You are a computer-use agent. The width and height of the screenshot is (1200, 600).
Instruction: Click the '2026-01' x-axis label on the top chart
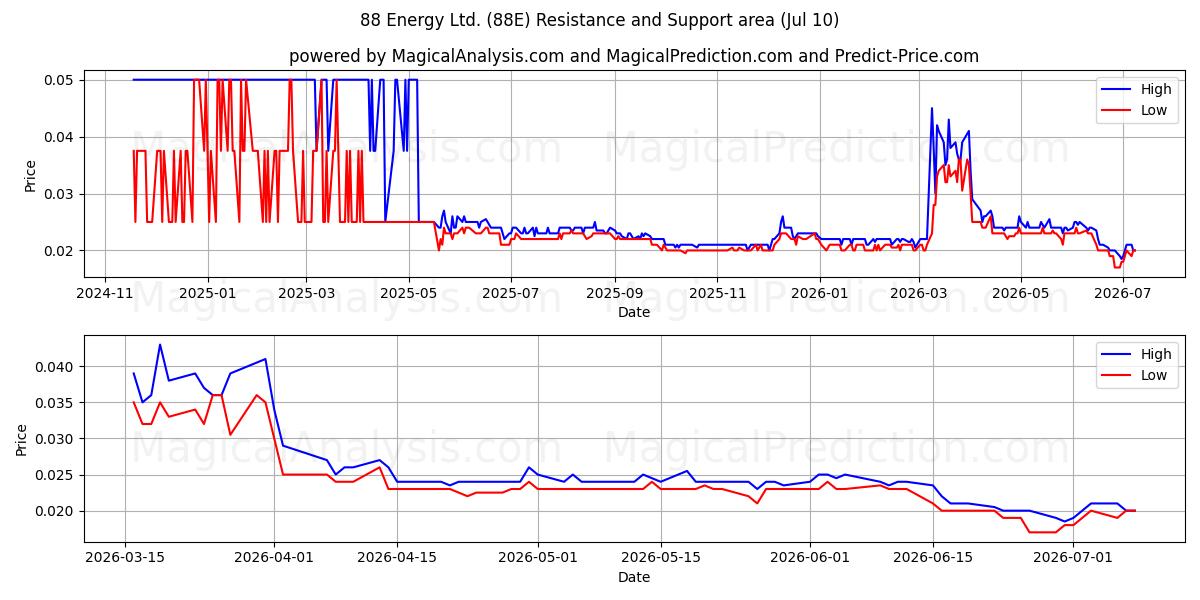click(819, 294)
